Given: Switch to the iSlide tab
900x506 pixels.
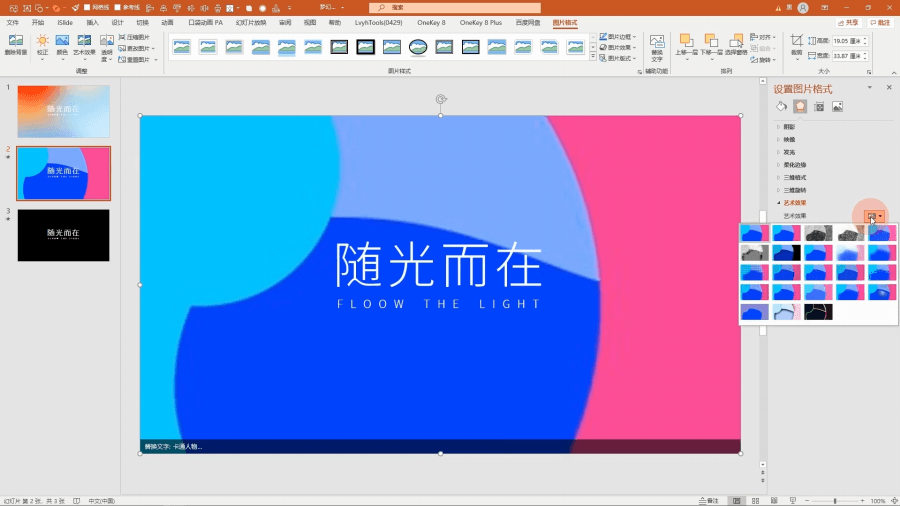Looking at the screenshot, I should 65,22.
